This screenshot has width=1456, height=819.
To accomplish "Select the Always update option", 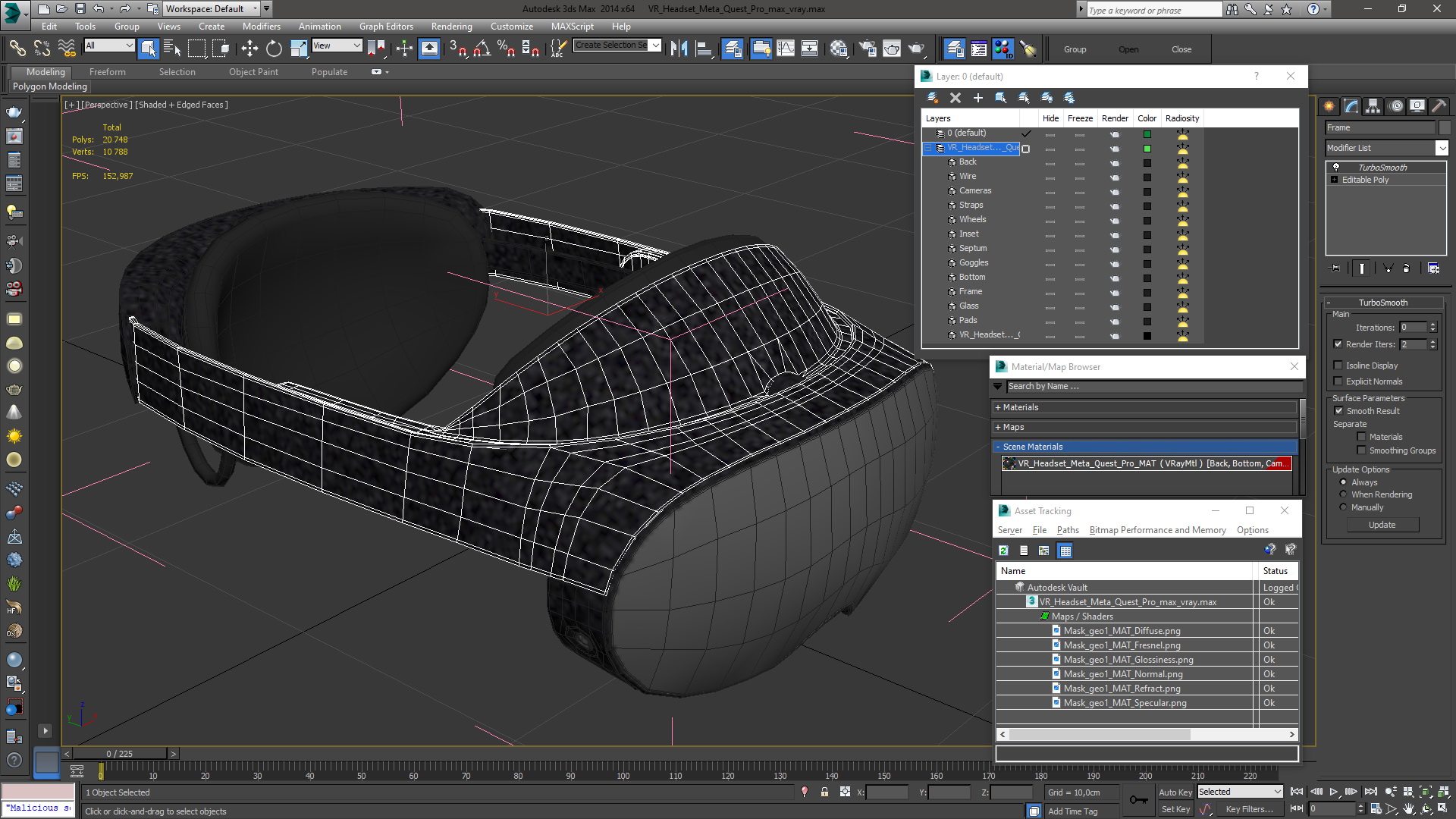I will [1343, 482].
